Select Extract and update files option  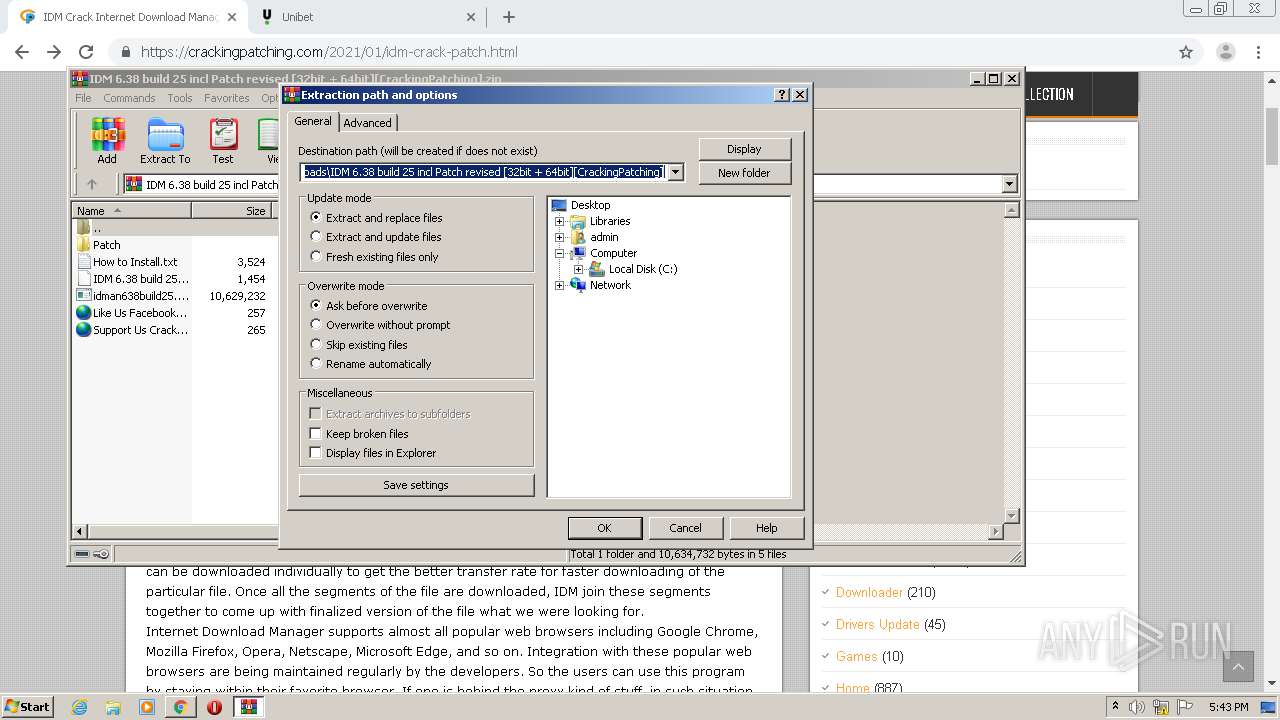(x=316, y=237)
